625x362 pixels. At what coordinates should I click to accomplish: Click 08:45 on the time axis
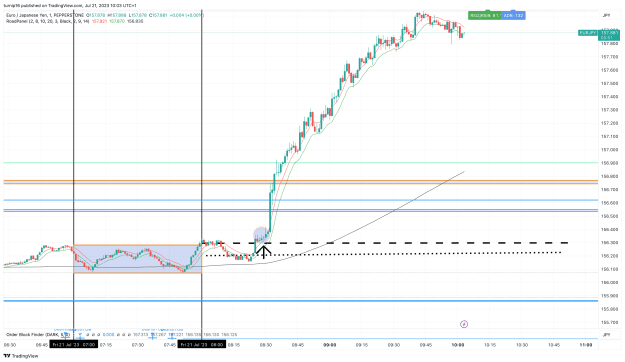pyautogui.click(x=298, y=345)
